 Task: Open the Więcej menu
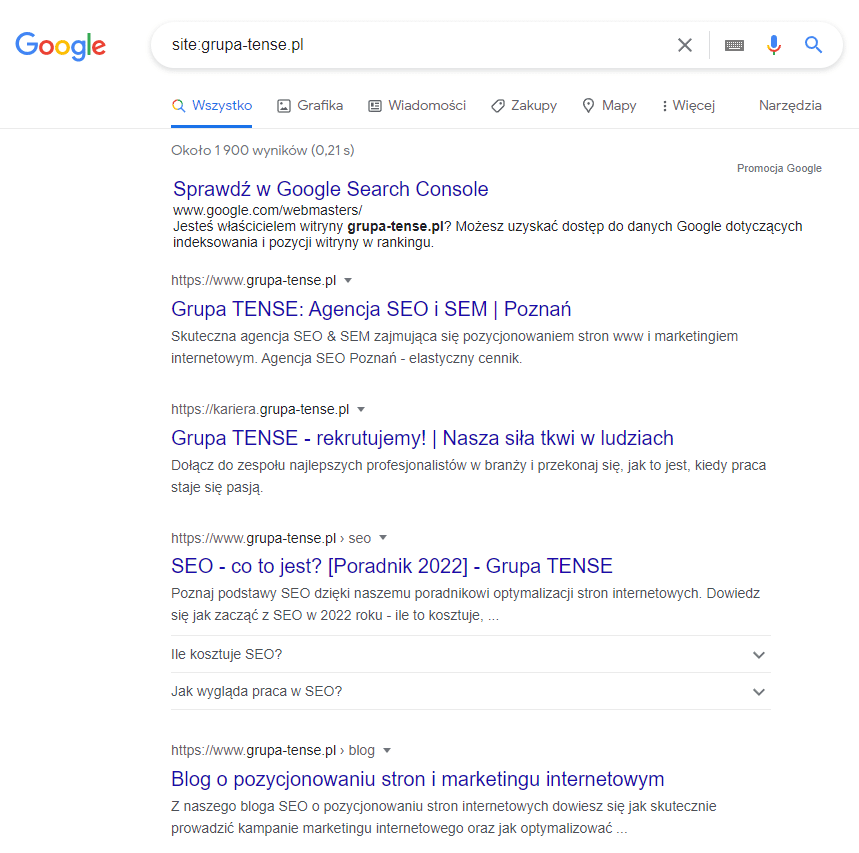click(688, 105)
